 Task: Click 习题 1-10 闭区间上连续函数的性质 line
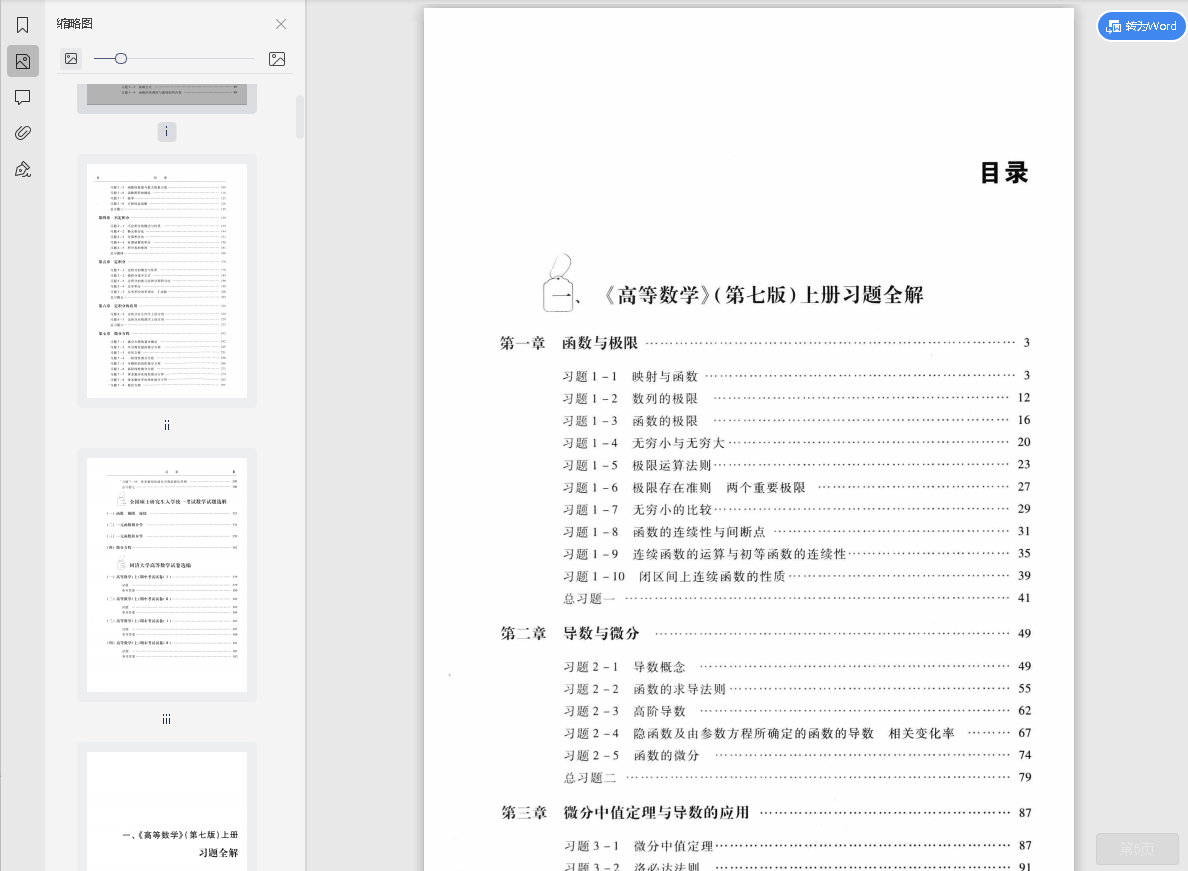[x=796, y=576]
